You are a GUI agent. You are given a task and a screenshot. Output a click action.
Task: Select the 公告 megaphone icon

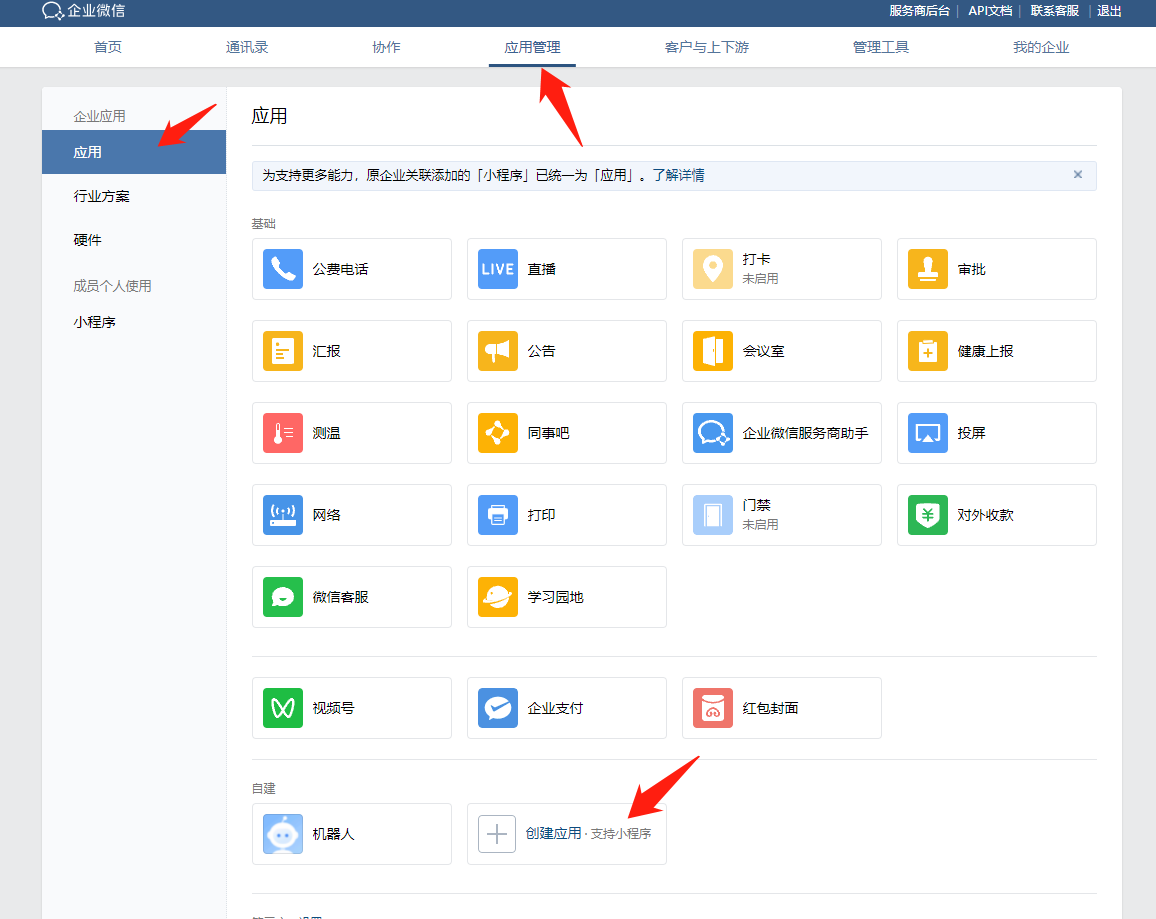[498, 351]
